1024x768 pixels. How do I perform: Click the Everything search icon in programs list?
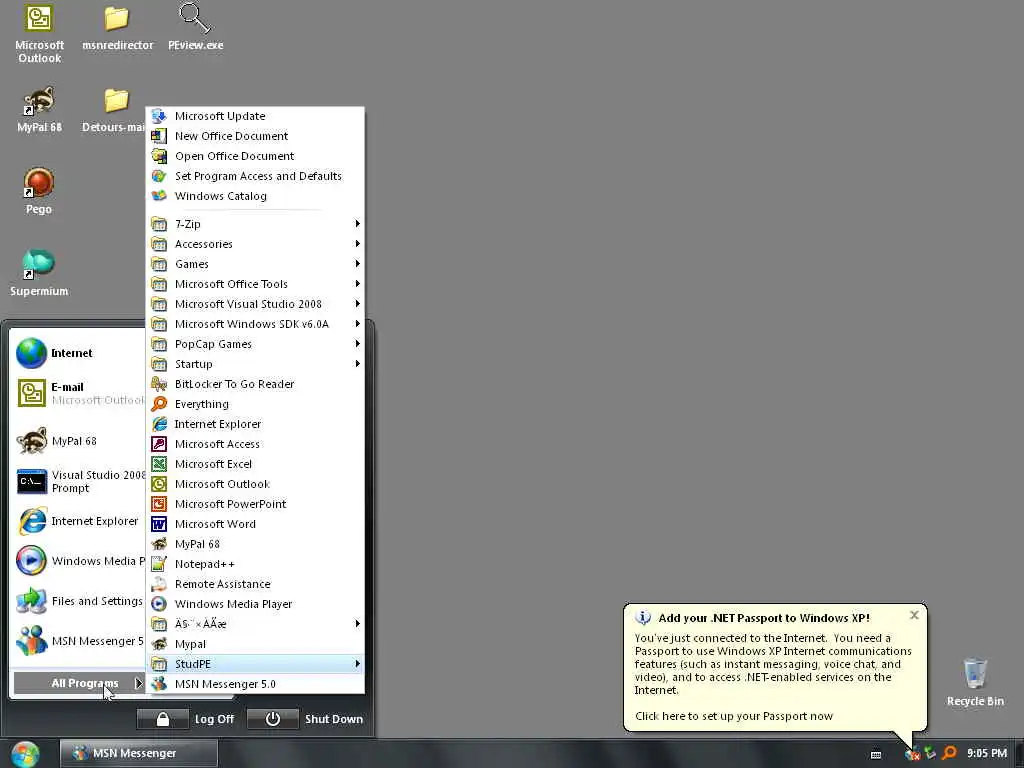point(159,404)
